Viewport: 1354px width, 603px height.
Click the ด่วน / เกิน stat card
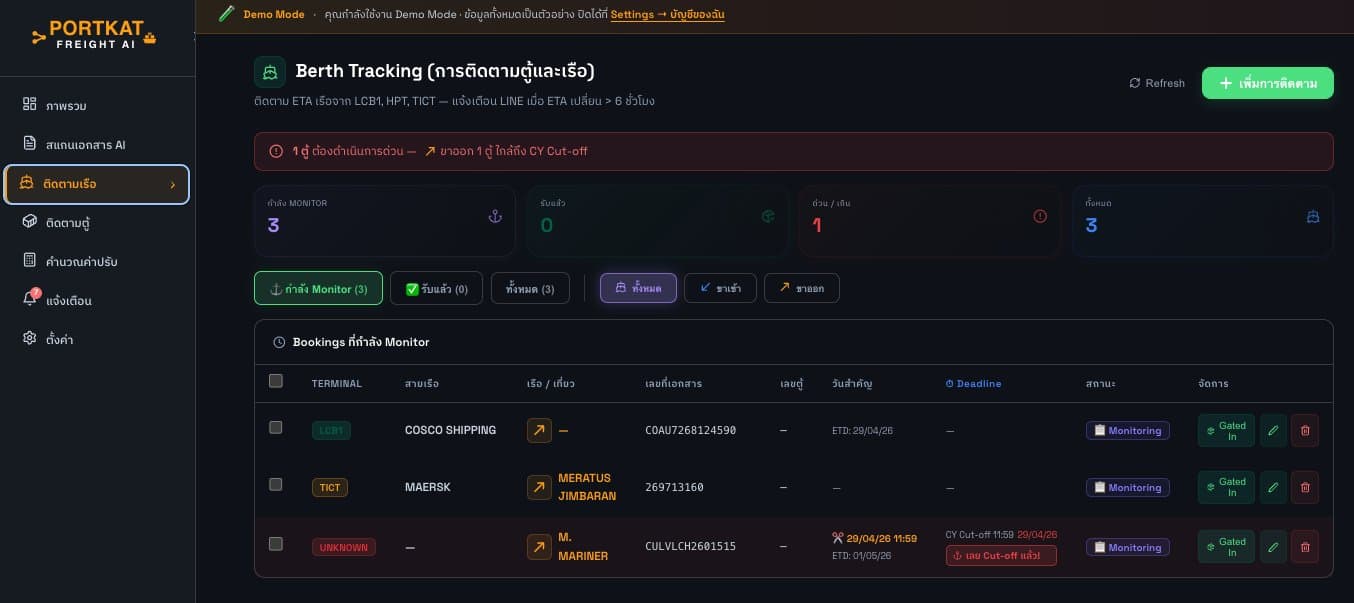click(930, 222)
